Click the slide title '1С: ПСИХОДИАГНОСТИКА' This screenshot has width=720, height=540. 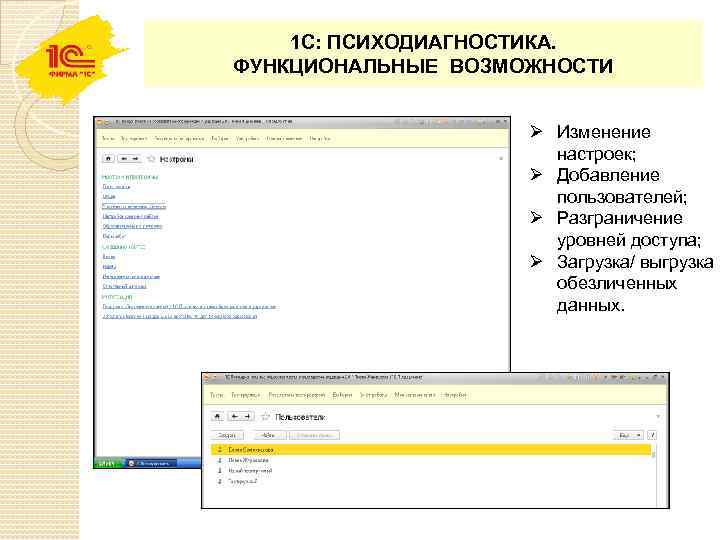coord(423,42)
